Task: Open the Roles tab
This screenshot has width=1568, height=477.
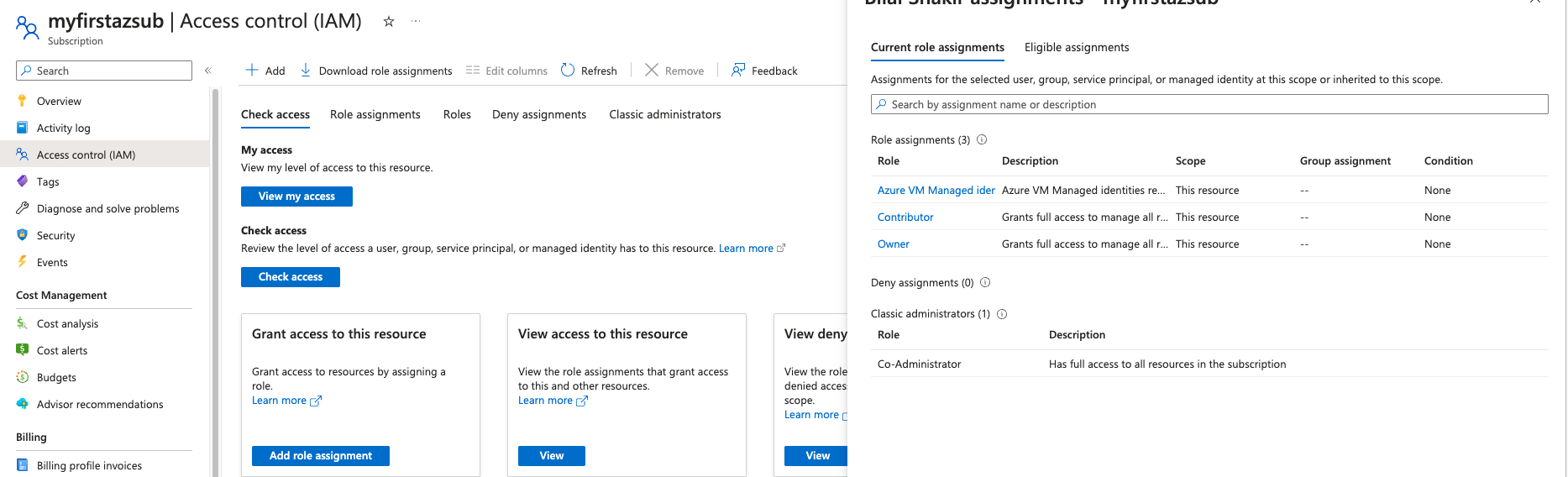Action: (457, 114)
